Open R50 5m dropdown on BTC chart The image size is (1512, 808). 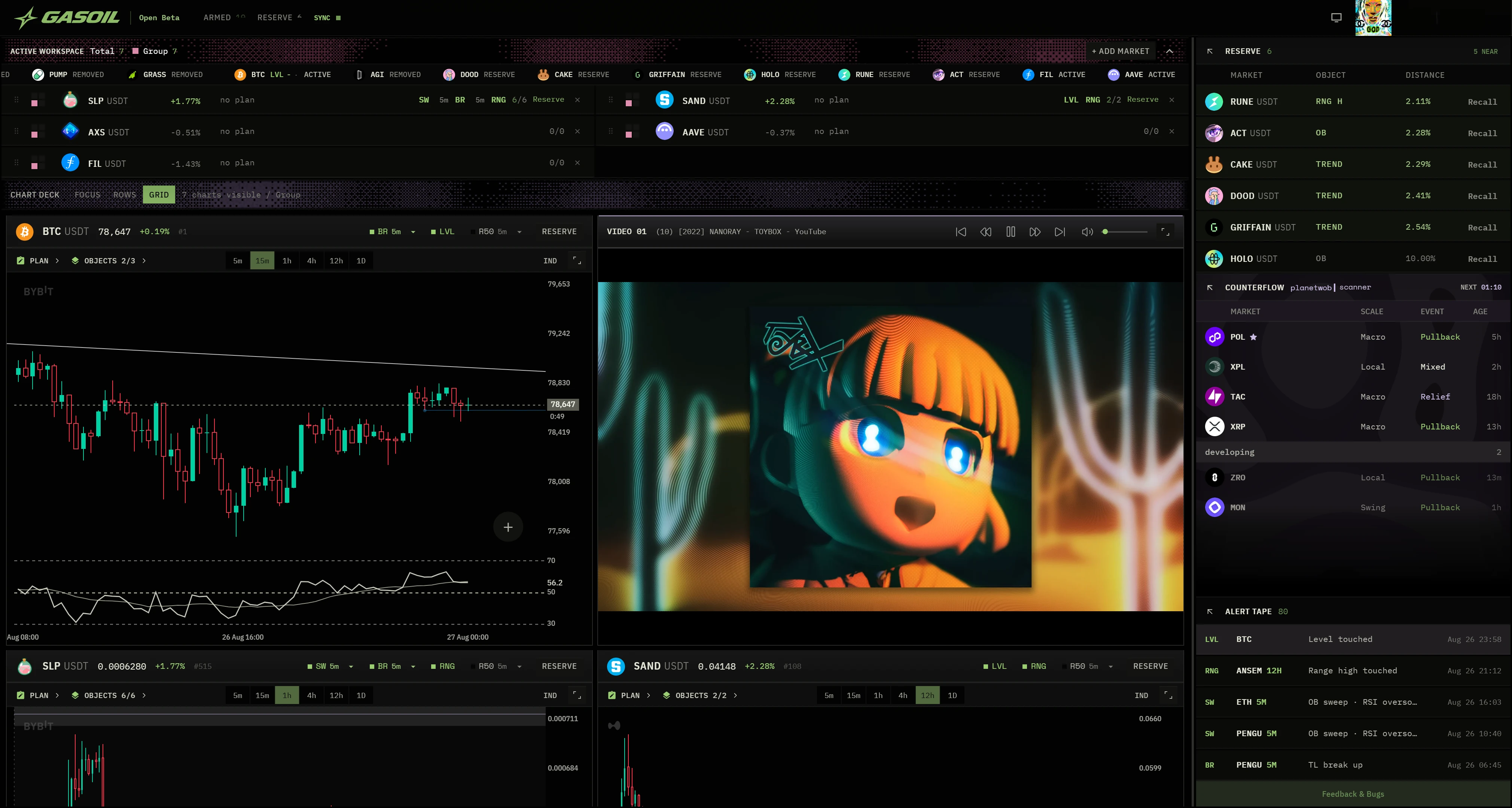click(519, 232)
